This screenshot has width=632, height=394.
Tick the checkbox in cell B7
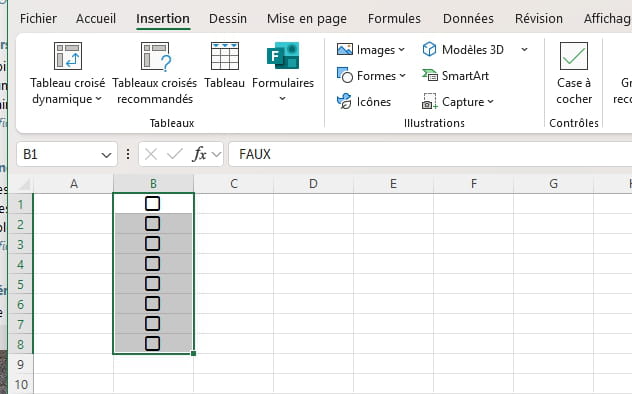(x=152, y=323)
